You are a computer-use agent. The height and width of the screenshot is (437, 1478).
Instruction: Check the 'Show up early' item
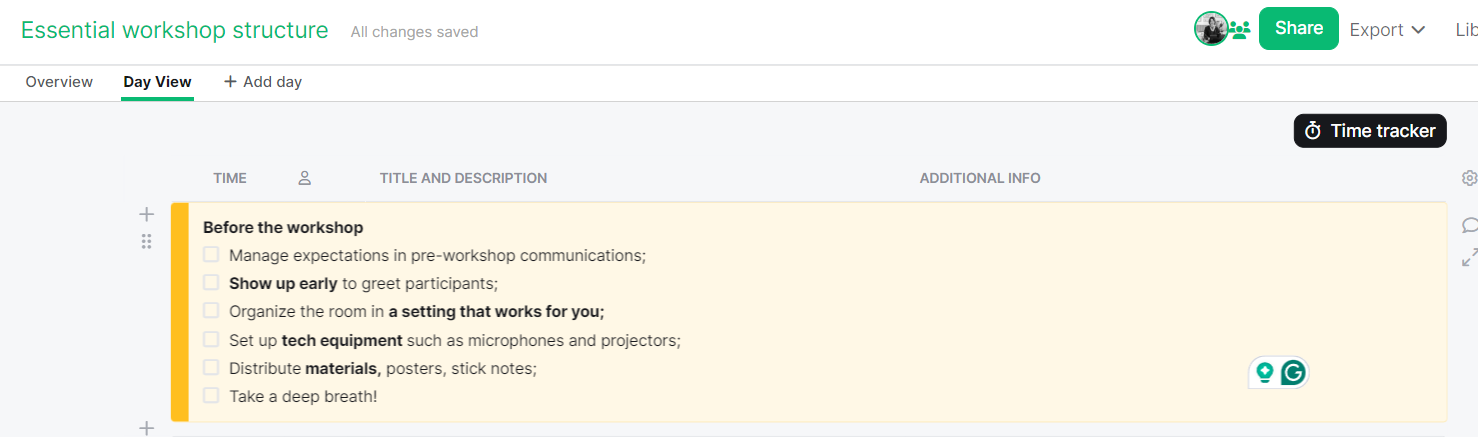211,283
